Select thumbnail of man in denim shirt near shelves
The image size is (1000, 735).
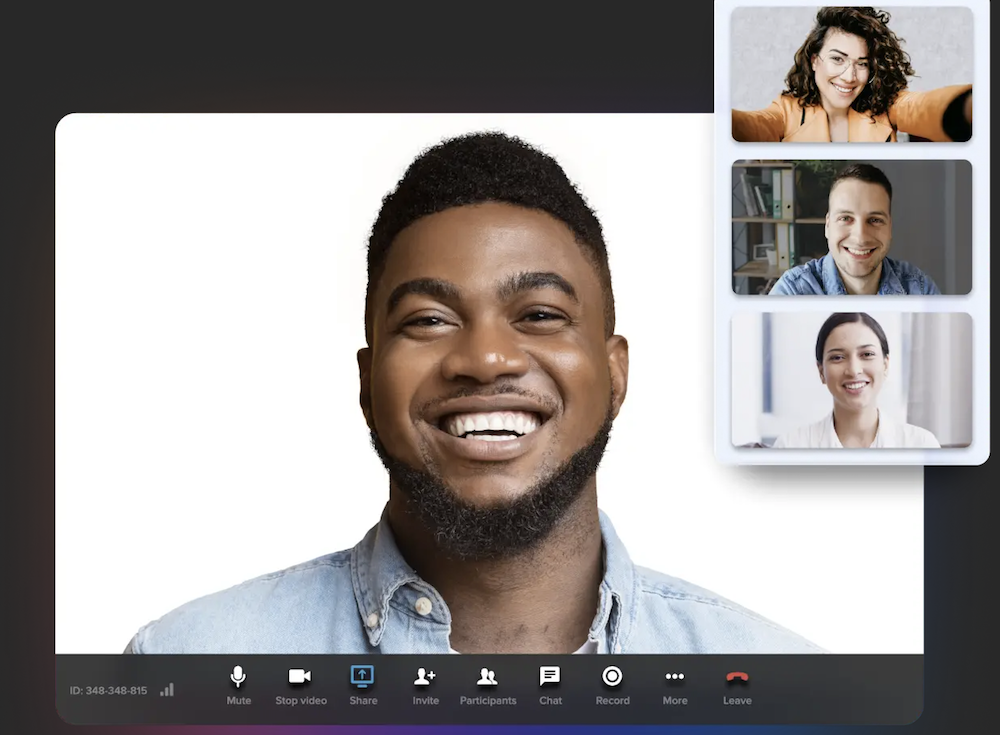point(851,227)
